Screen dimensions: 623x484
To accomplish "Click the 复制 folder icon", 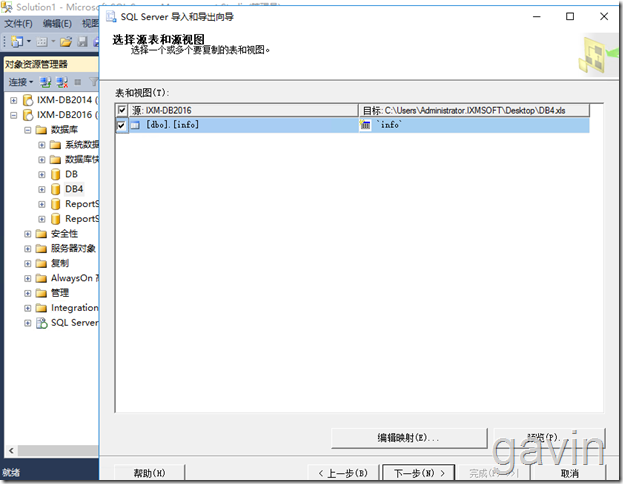I will (x=41, y=263).
